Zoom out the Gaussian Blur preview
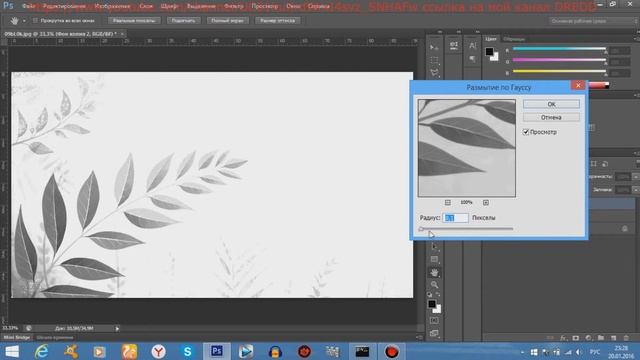640x360 pixels. (x=448, y=202)
